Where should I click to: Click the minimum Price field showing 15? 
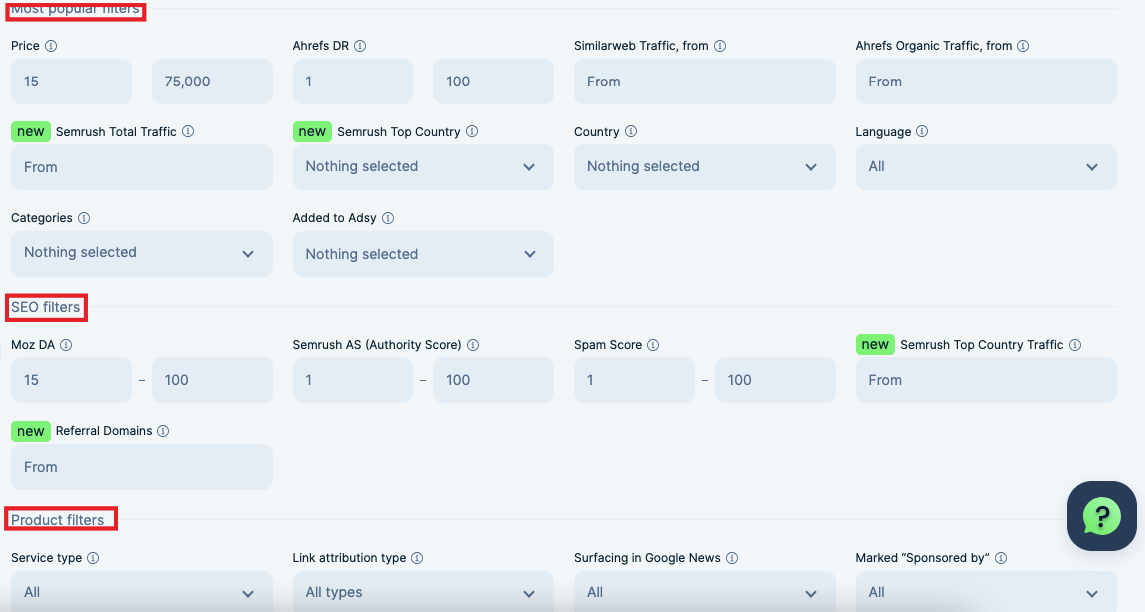tap(71, 81)
